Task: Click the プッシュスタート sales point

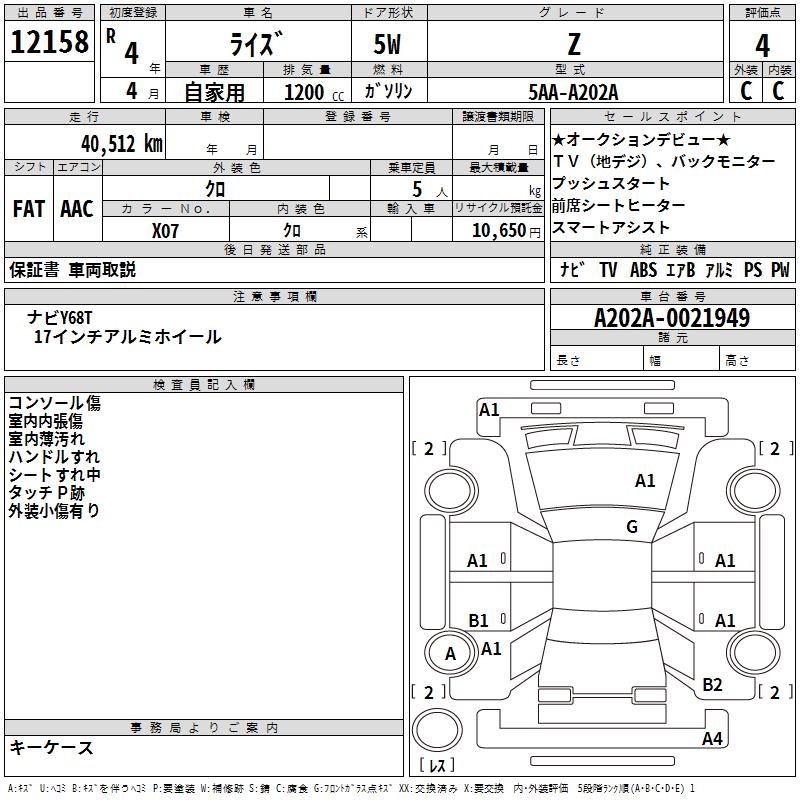Action: coord(611,183)
